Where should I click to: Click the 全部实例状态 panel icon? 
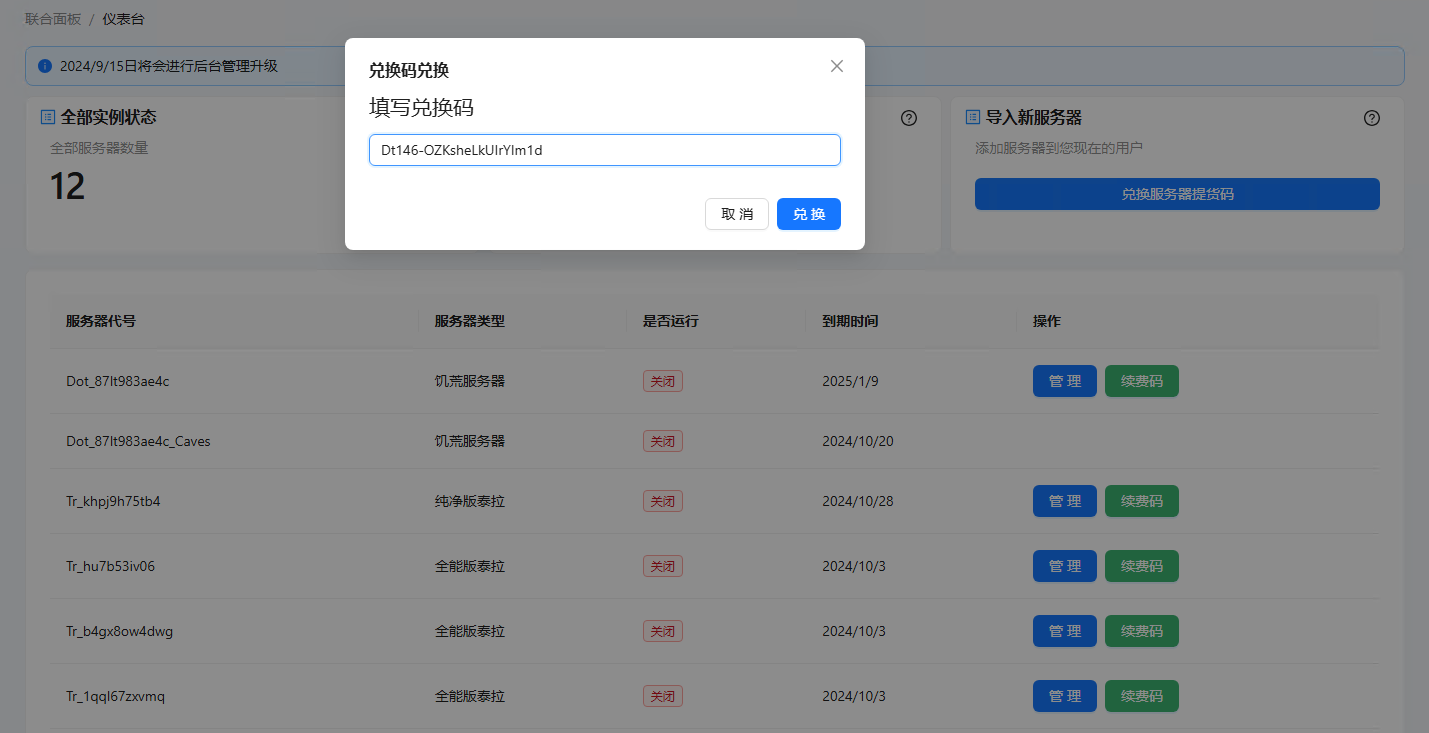[47, 117]
